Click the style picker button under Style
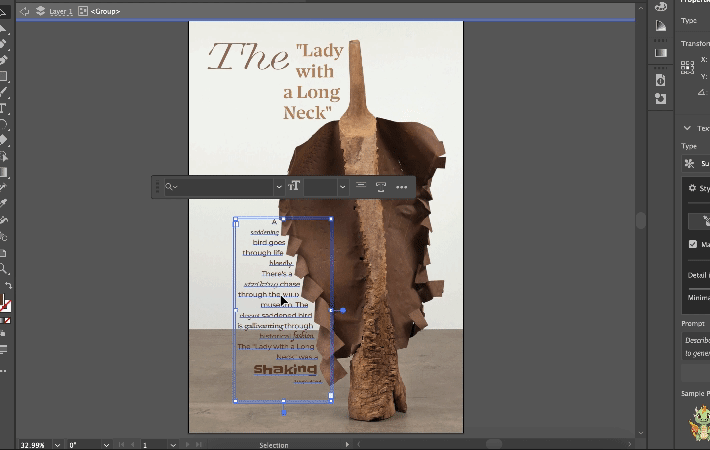The image size is (710, 450). tap(700, 221)
